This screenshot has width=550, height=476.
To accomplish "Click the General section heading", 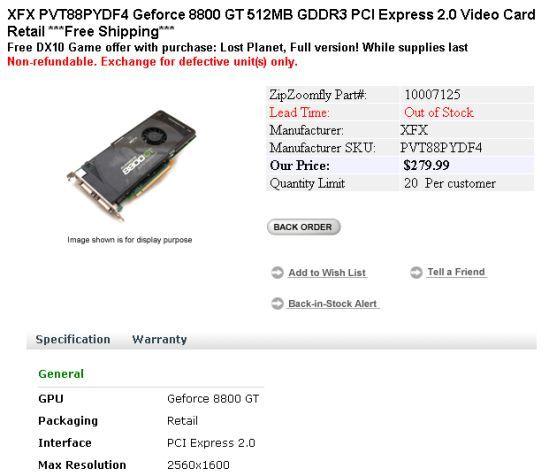I will 61,374.
